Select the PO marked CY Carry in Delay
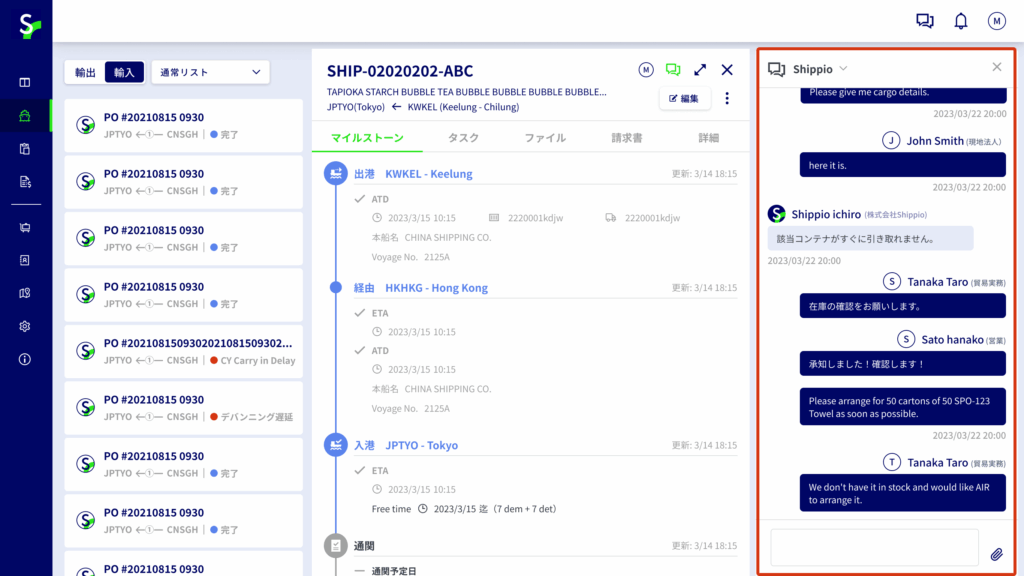This screenshot has height=576, width=1024. (x=183, y=352)
